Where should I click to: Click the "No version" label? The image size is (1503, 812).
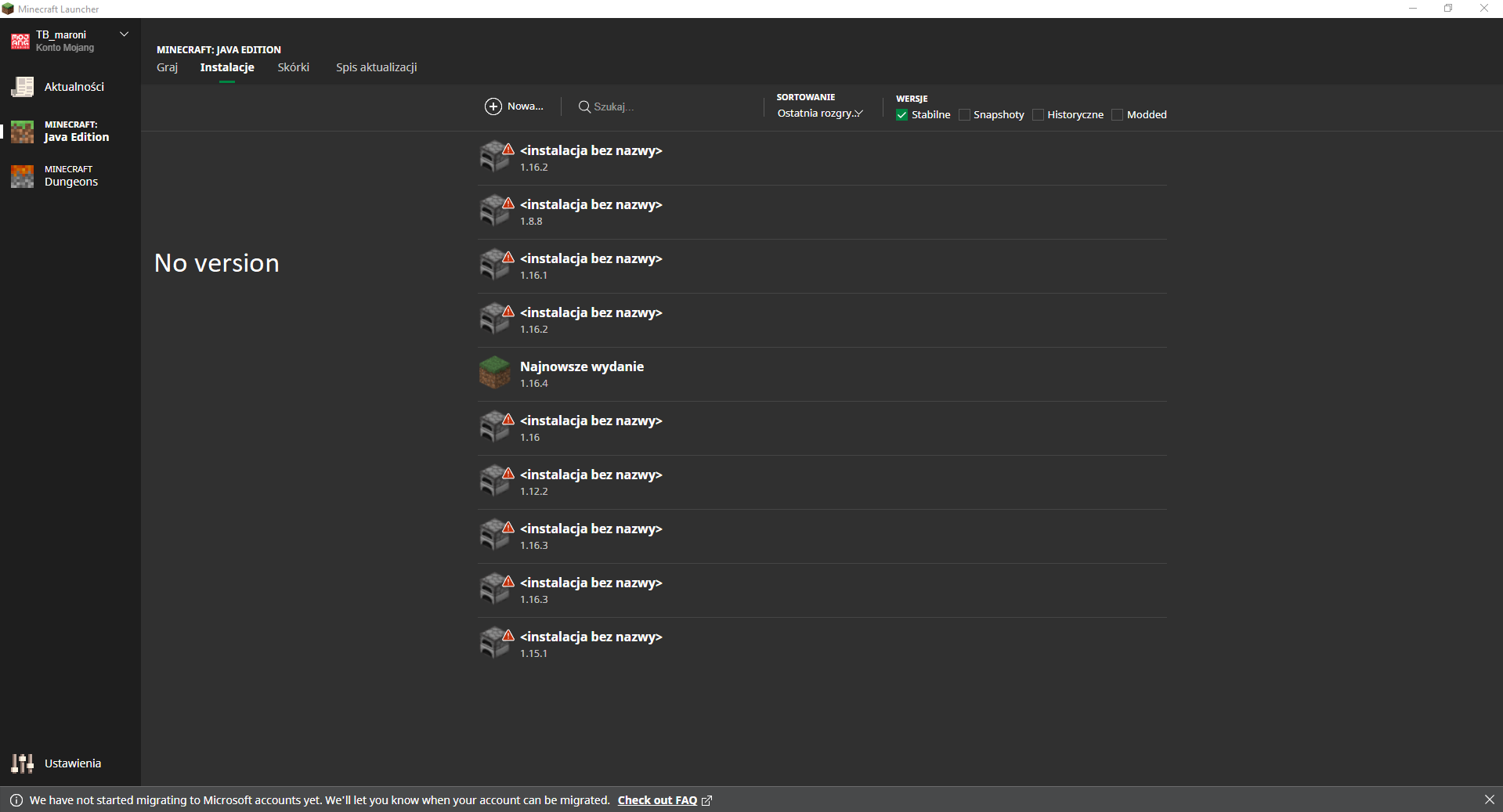pos(217,263)
